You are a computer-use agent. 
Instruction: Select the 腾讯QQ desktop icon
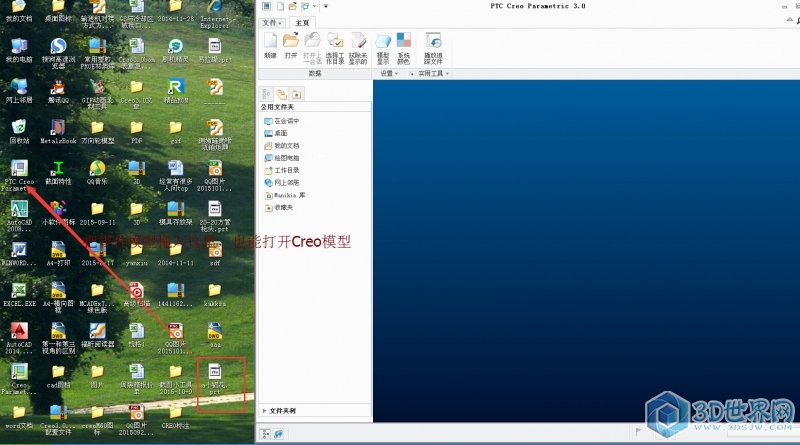[x=58, y=91]
